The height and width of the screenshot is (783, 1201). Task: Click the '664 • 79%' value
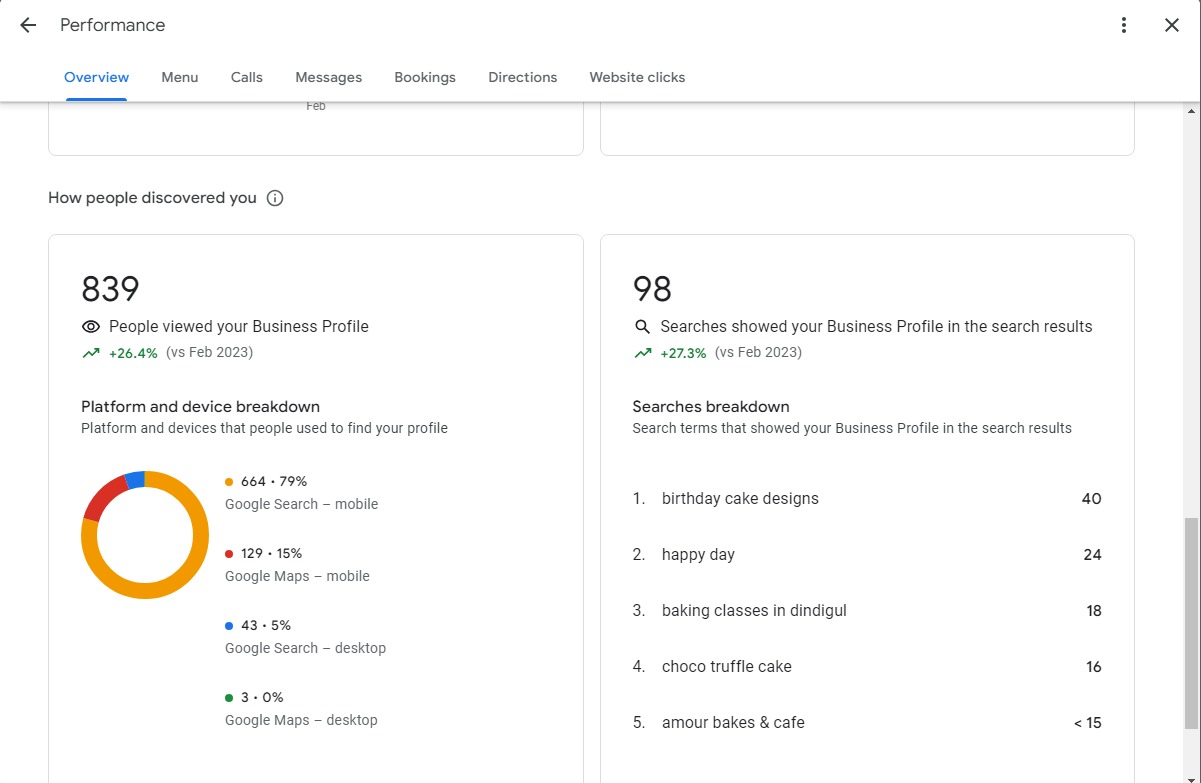coord(274,482)
